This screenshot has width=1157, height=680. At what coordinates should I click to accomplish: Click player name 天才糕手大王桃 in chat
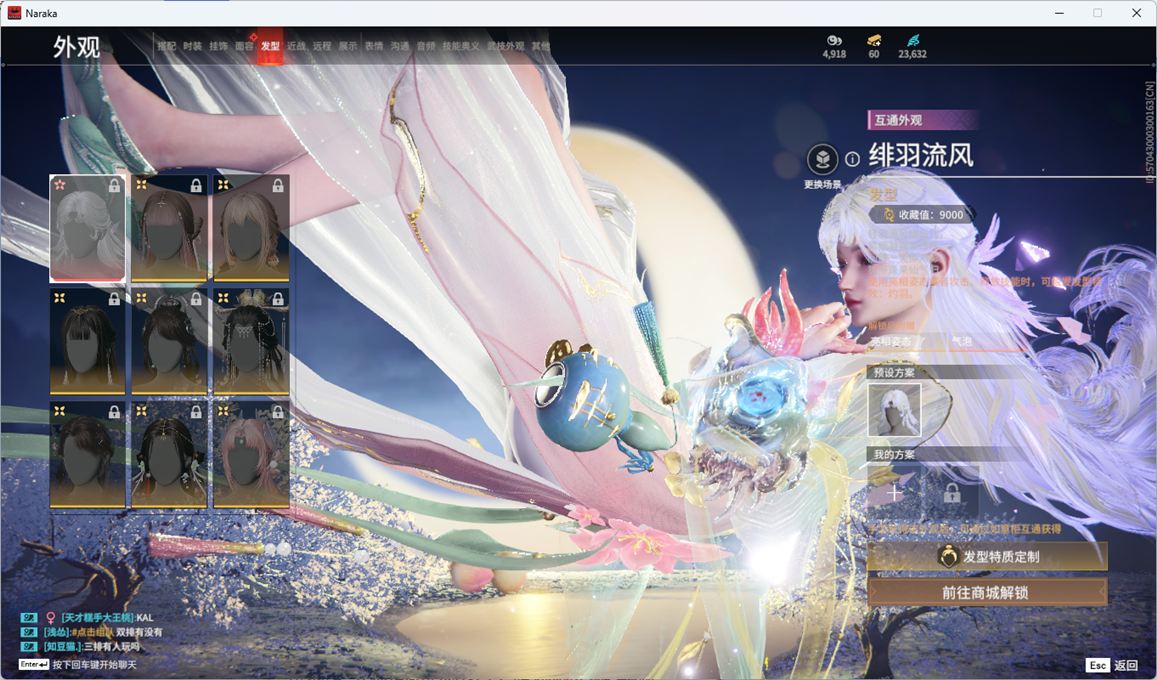[x=97, y=617]
